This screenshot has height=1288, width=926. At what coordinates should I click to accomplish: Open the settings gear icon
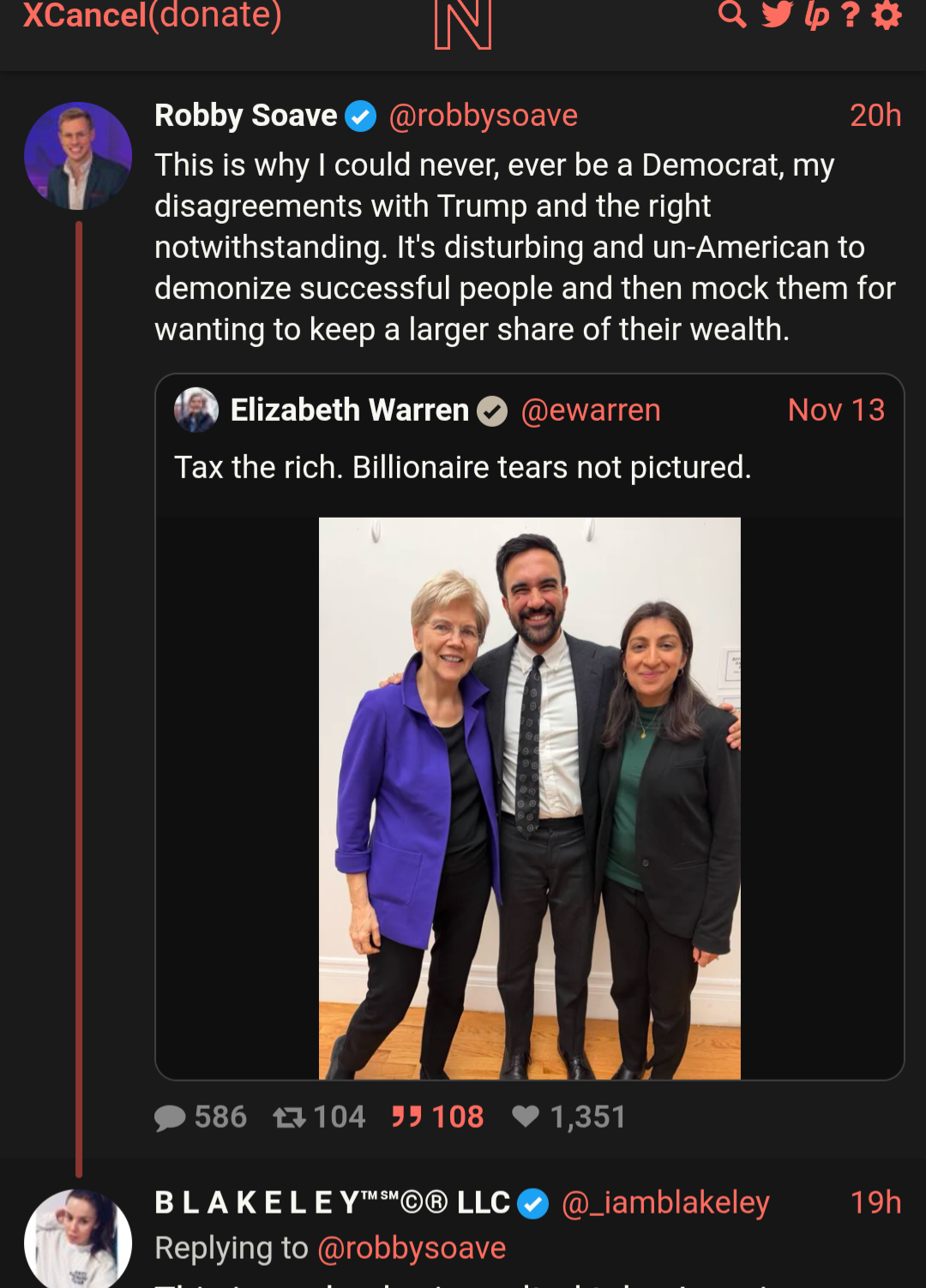pos(887,15)
